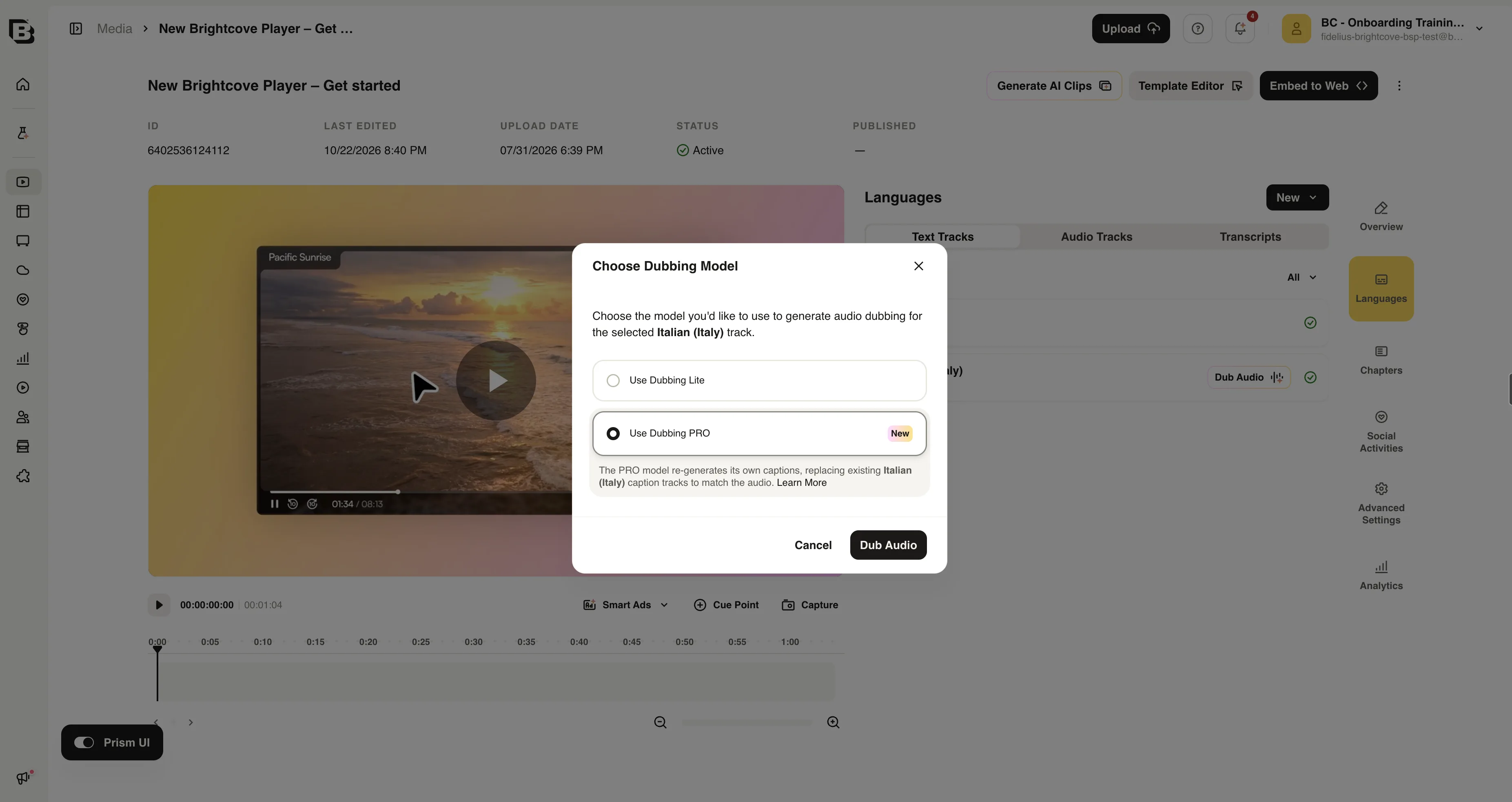
Task: Zoom out the timeline with magnifier minus
Action: pos(660,722)
